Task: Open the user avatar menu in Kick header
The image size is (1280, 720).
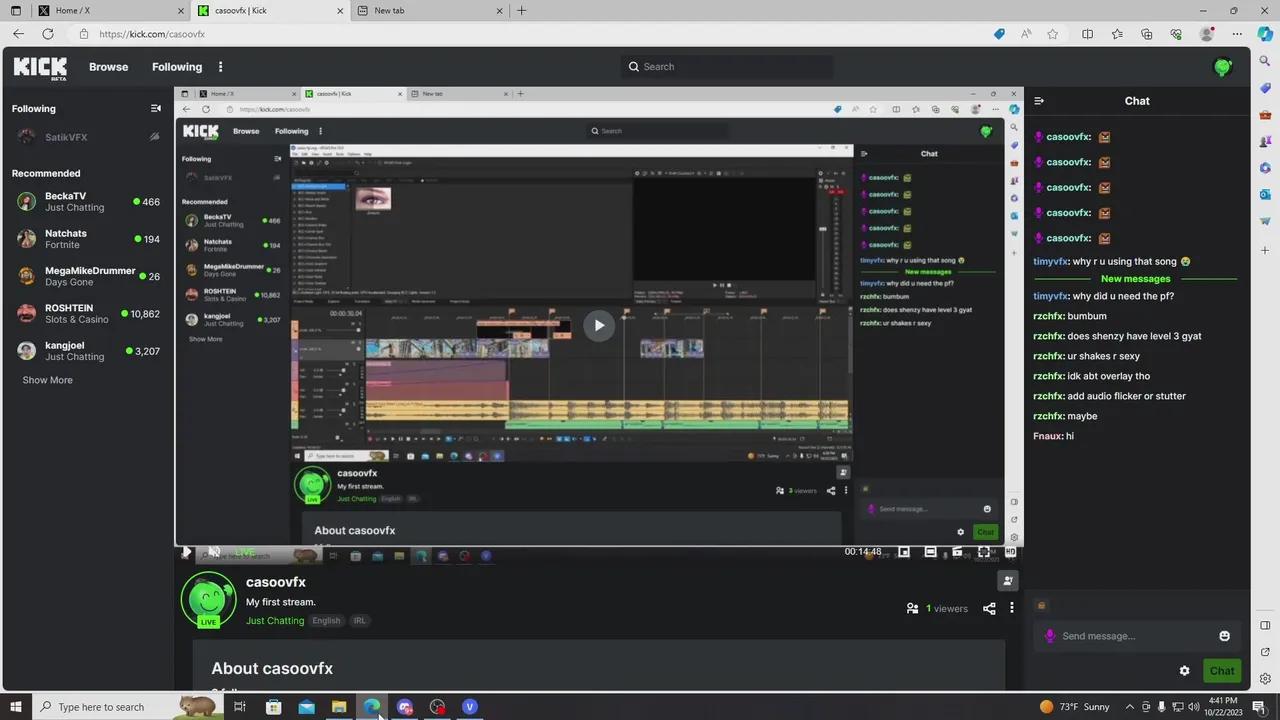Action: tap(1222, 67)
